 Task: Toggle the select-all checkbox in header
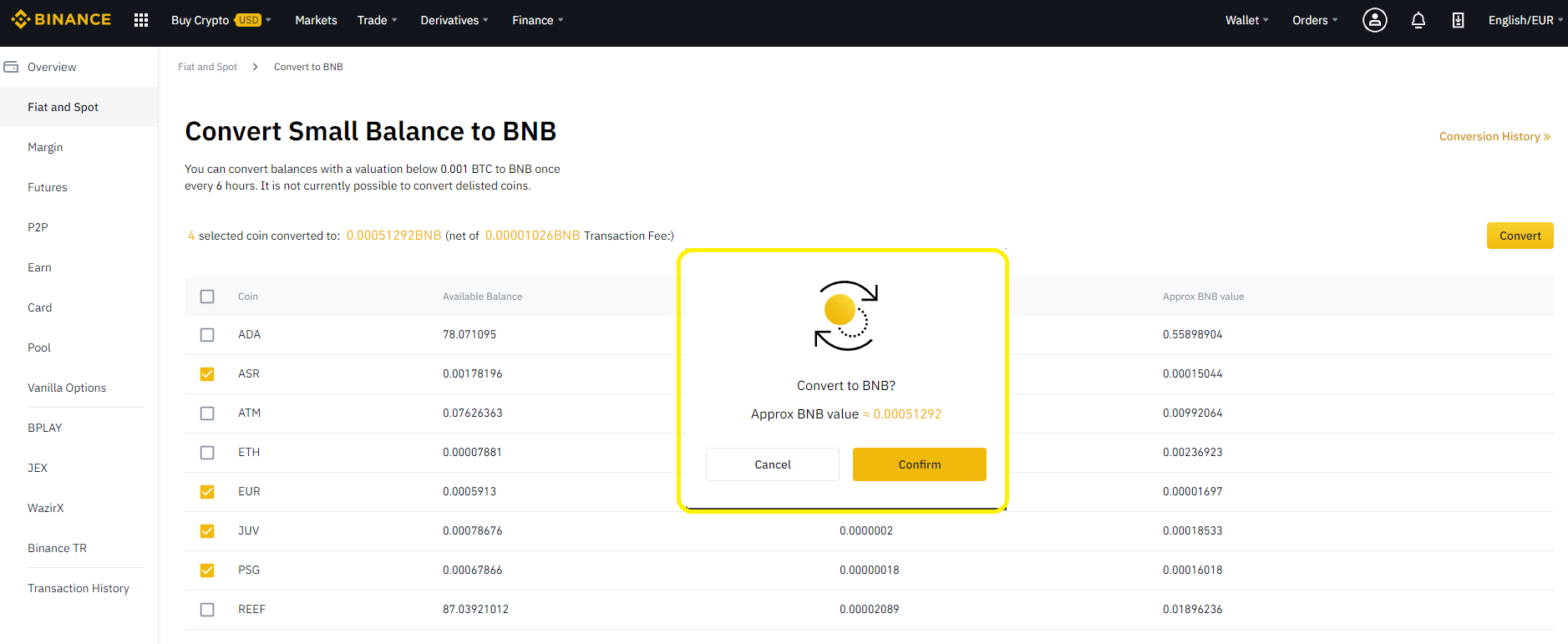pyautogui.click(x=207, y=297)
